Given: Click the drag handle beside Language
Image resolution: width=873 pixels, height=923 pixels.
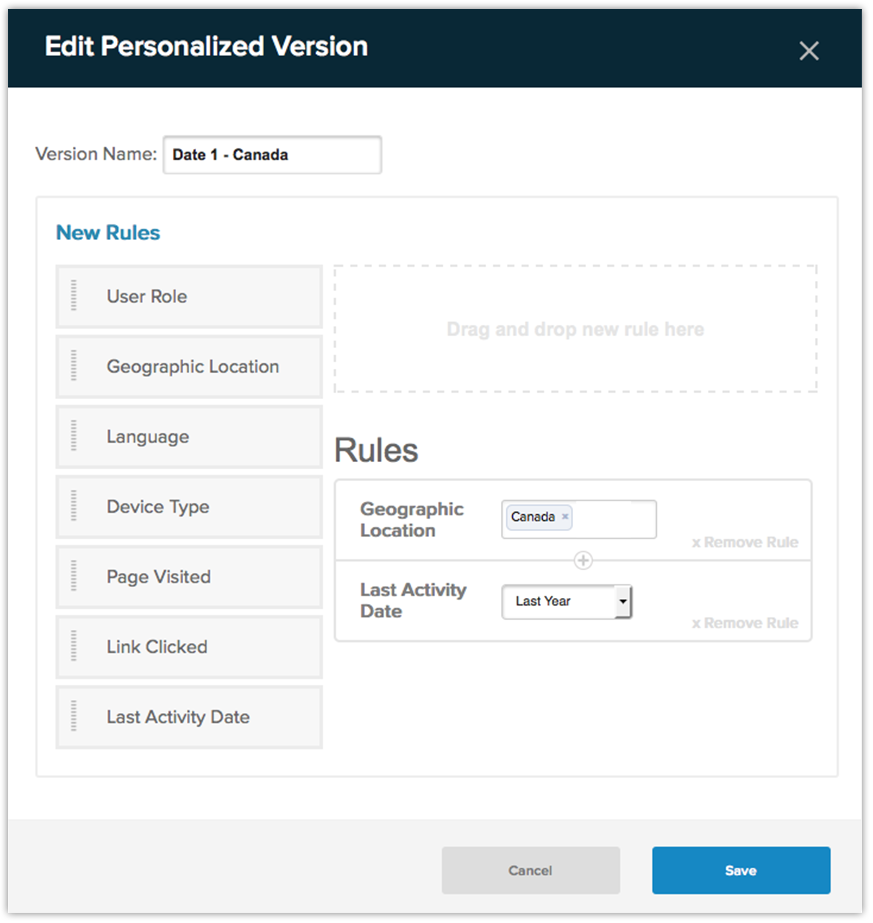Looking at the screenshot, I should [x=74, y=436].
